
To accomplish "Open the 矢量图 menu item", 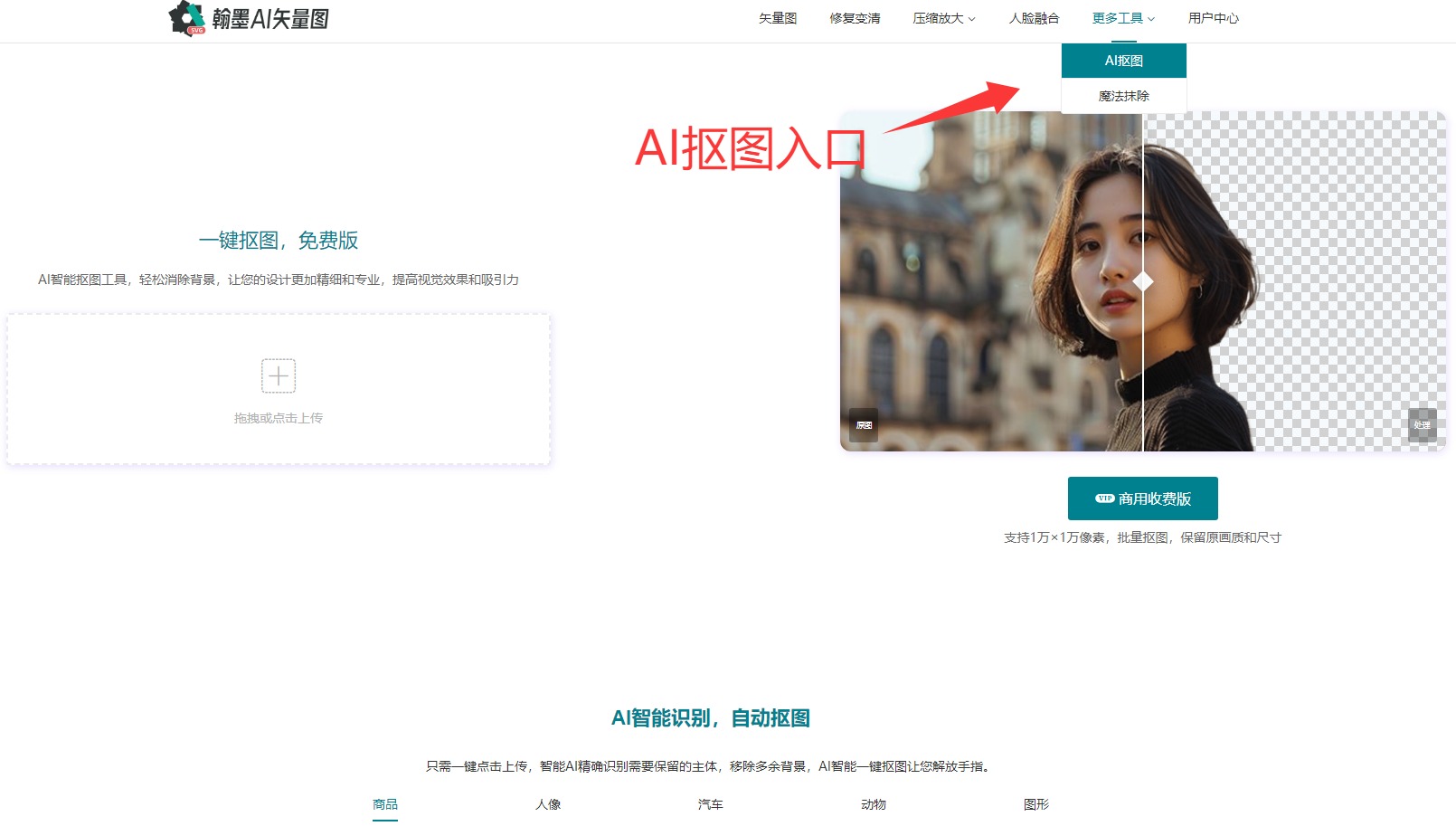I will pyautogui.click(x=777, y=18).
